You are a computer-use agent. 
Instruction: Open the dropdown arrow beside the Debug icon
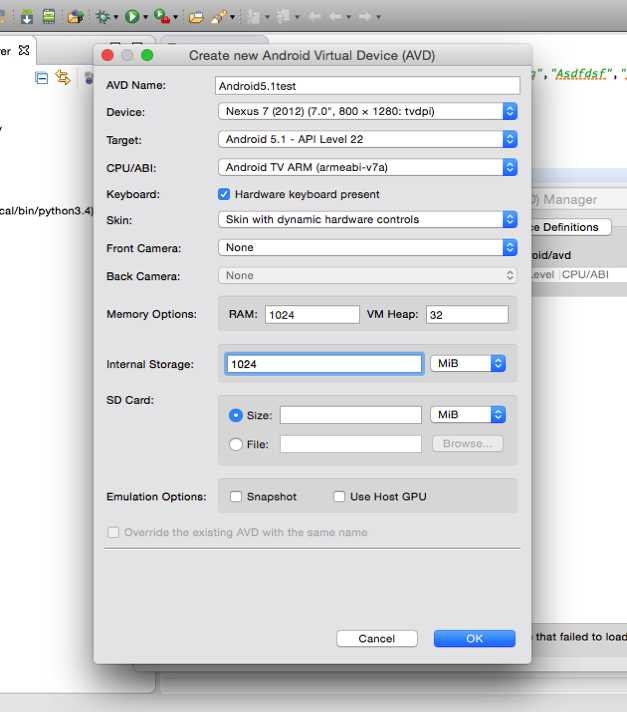116,17
